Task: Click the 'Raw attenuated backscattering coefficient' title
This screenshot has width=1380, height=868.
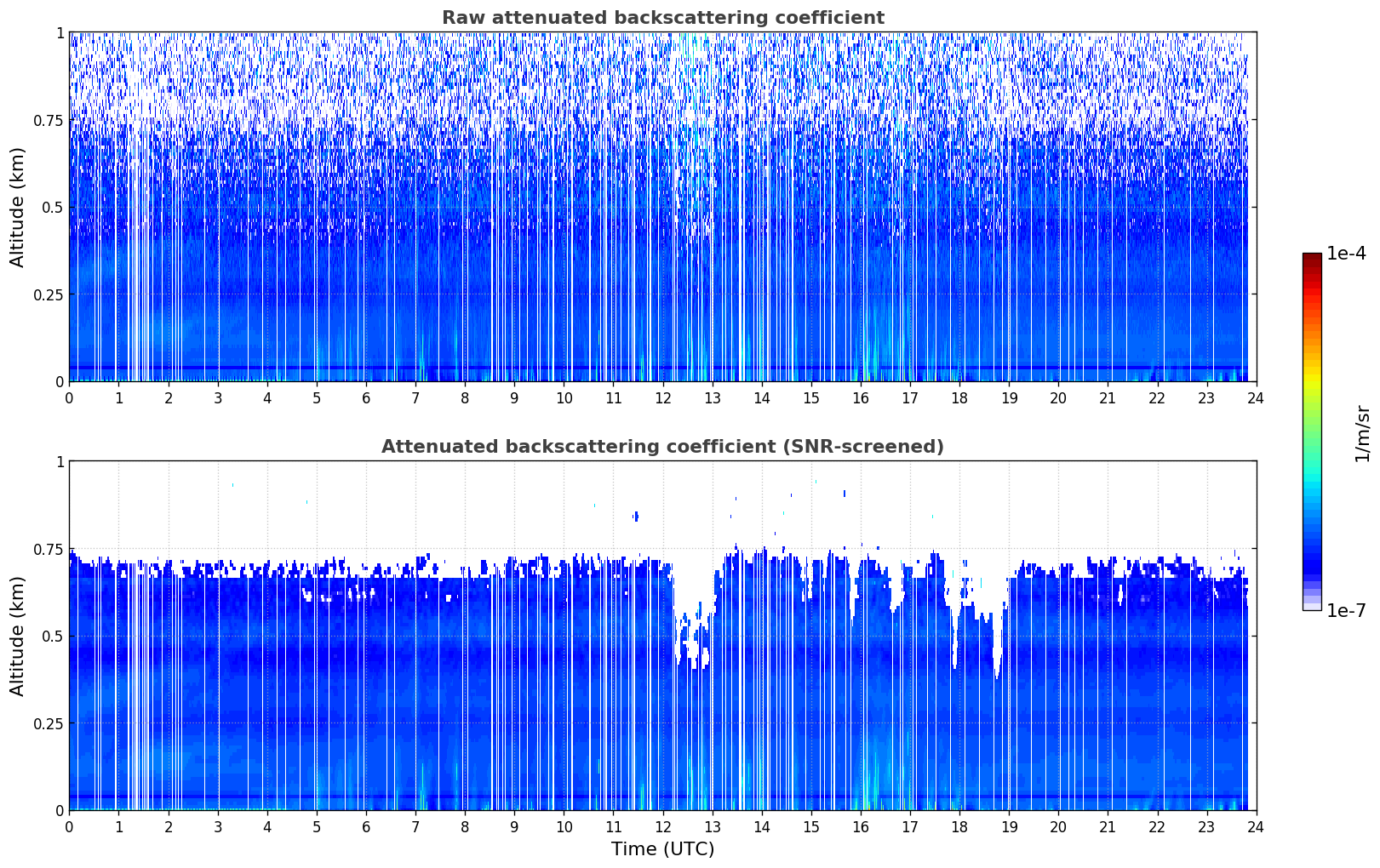Action: tap(662, 18)
